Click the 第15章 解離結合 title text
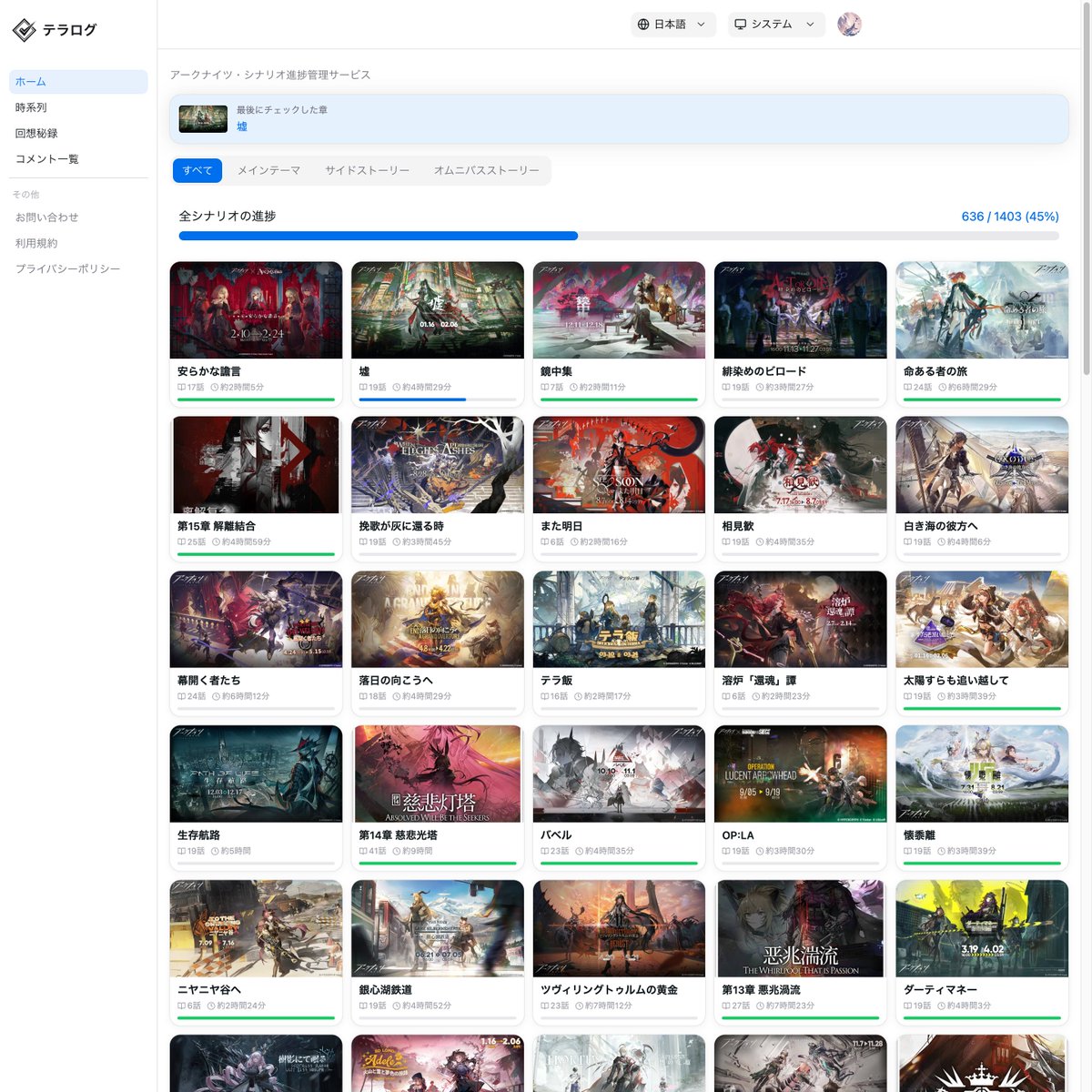Image resolution: width=1092 pixels, height=1092 pixels. (x=217, y=526)
